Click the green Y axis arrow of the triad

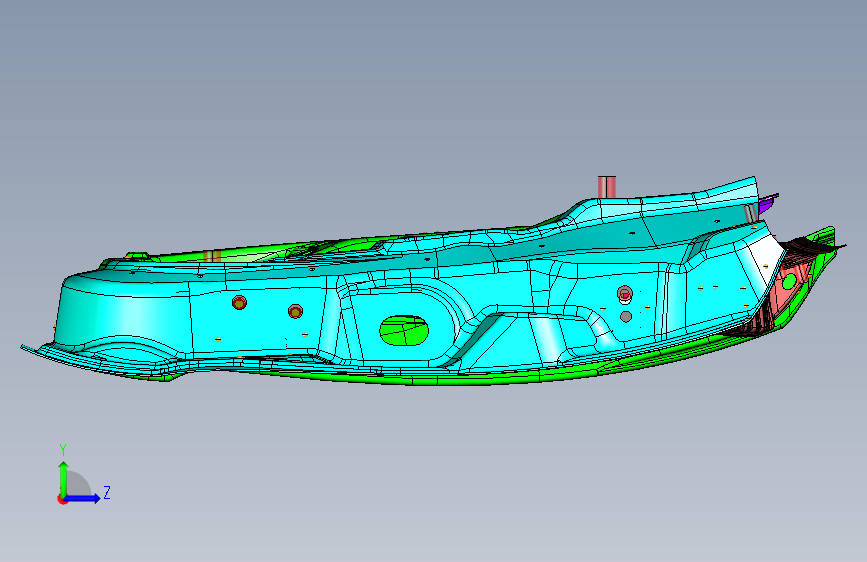[x=63, y=478]
